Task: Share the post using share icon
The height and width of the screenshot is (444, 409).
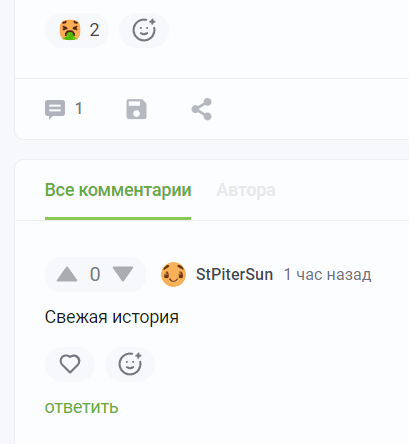Action: [x=202, y=109]
